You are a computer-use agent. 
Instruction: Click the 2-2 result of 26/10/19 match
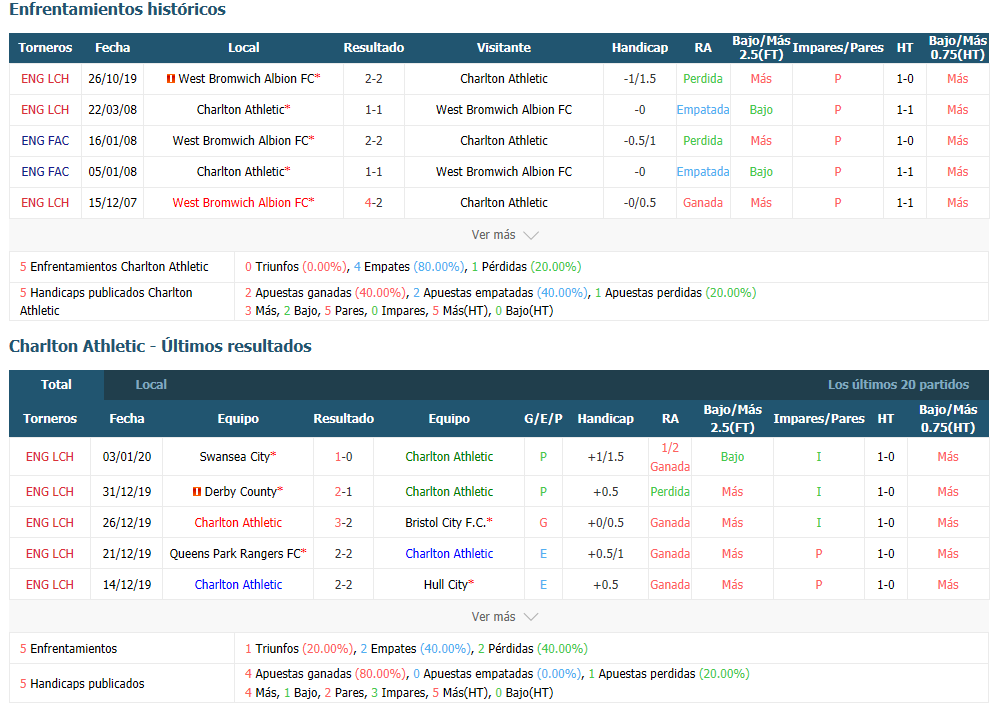(374, 79)
